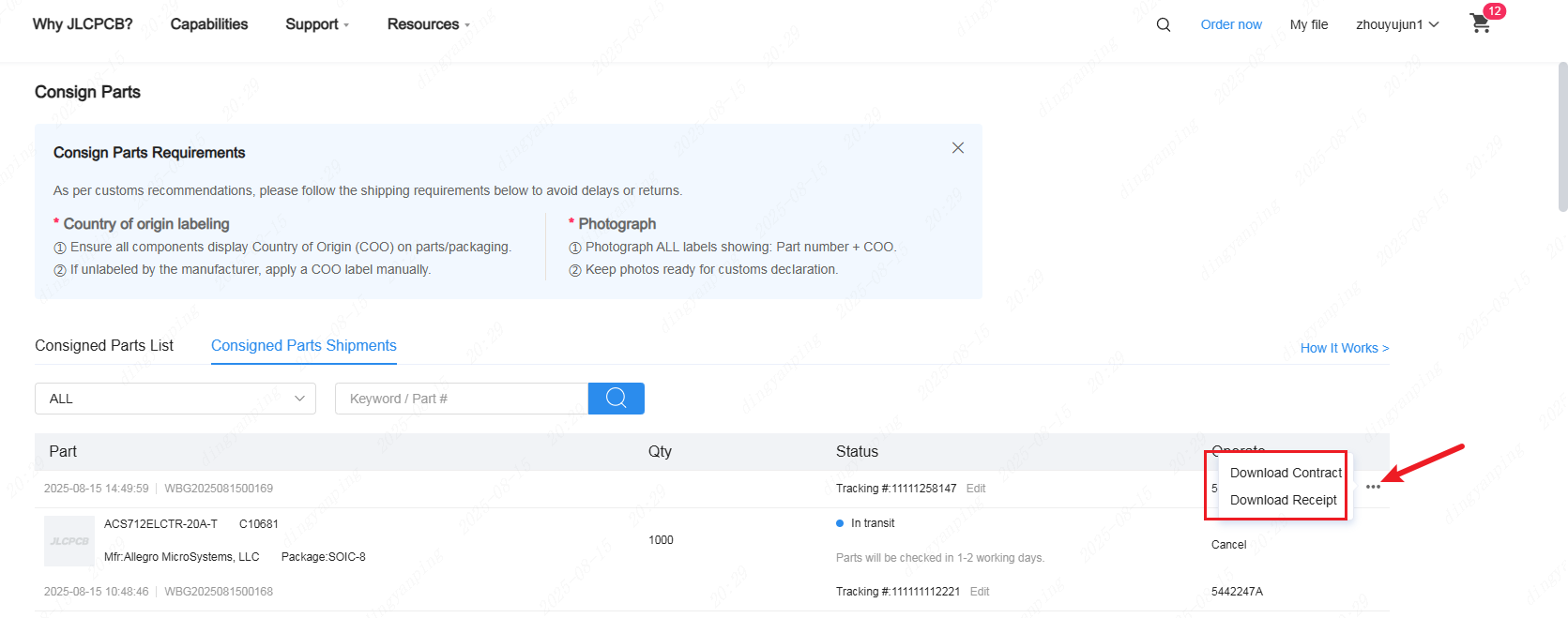Click the 5442247A operate value
1568x618 pixels.
(x=1237, y=592)
